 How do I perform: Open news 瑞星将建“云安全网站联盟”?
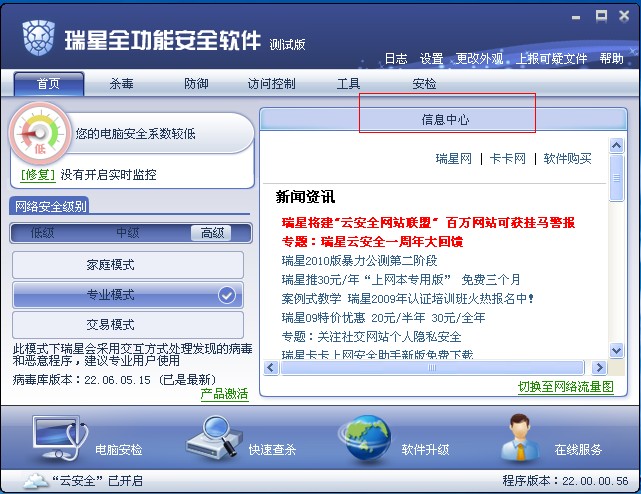coord(428,223)
